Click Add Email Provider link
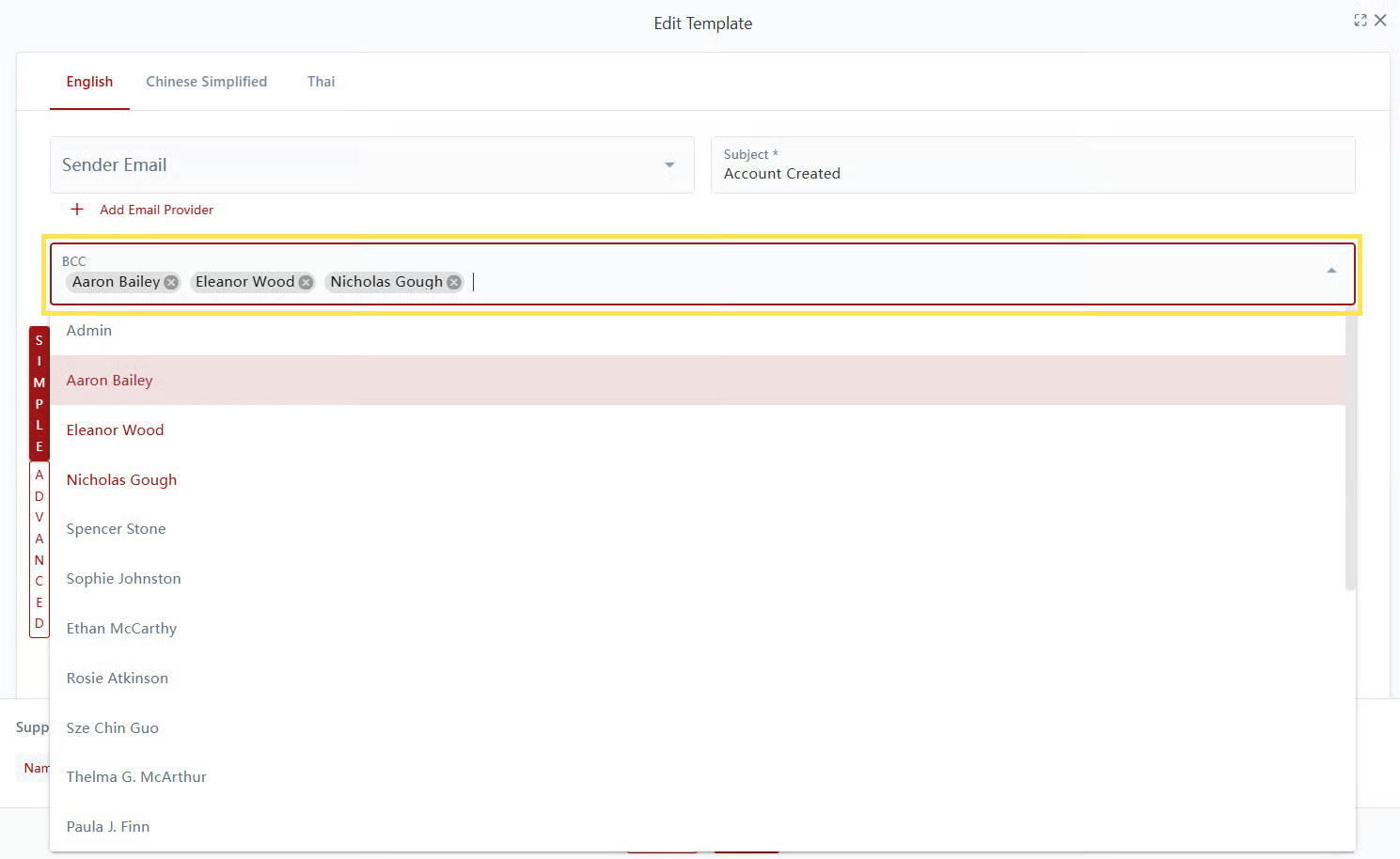This screenshot has height=859, width=1400. [157, 210]
